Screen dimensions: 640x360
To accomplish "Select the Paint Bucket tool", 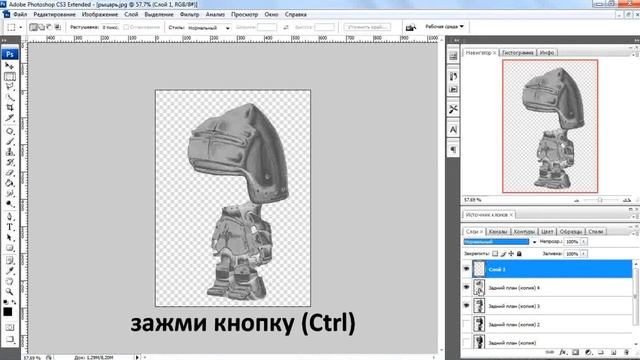I will point(9,183).
